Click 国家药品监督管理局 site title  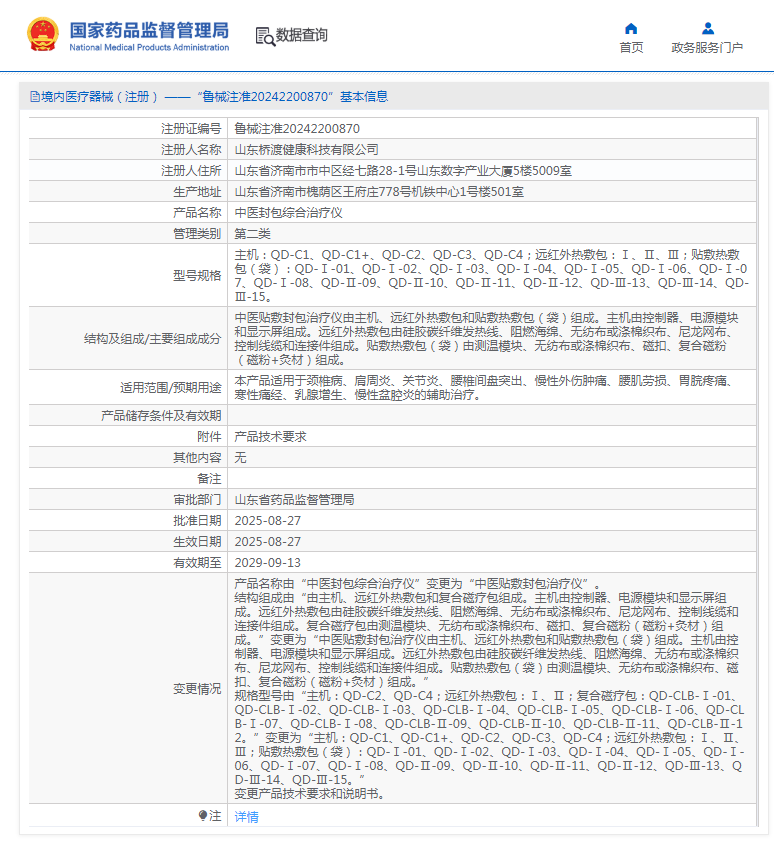149,30
